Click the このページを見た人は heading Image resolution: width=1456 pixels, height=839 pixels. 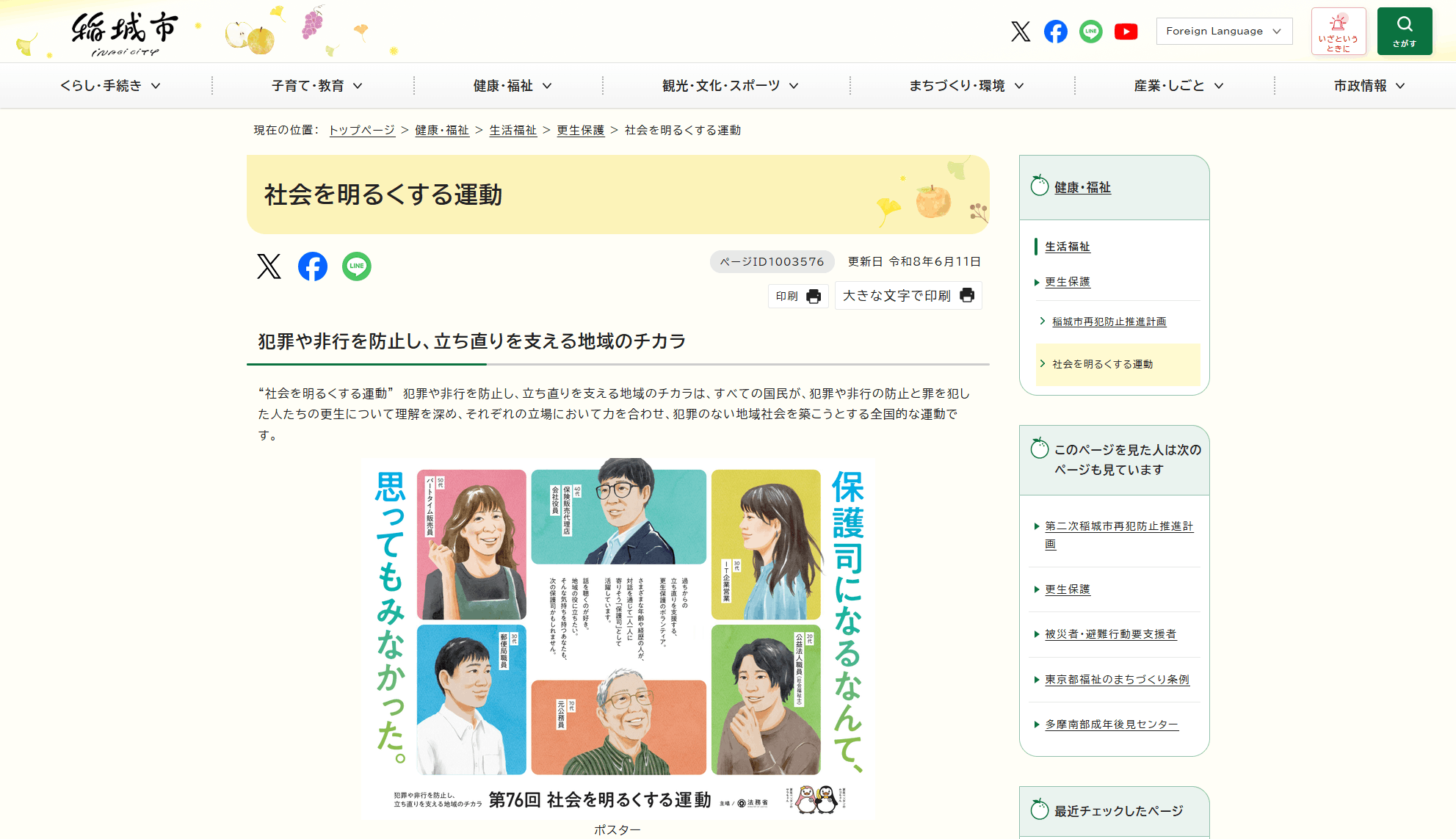coord(1127,460)
